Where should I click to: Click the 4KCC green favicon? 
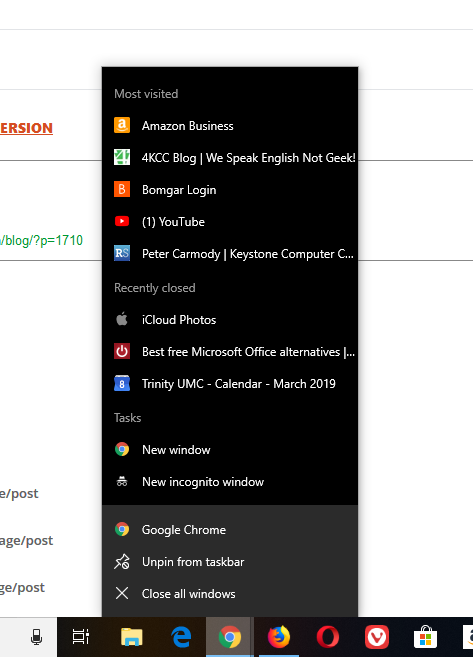coord(122,157)
